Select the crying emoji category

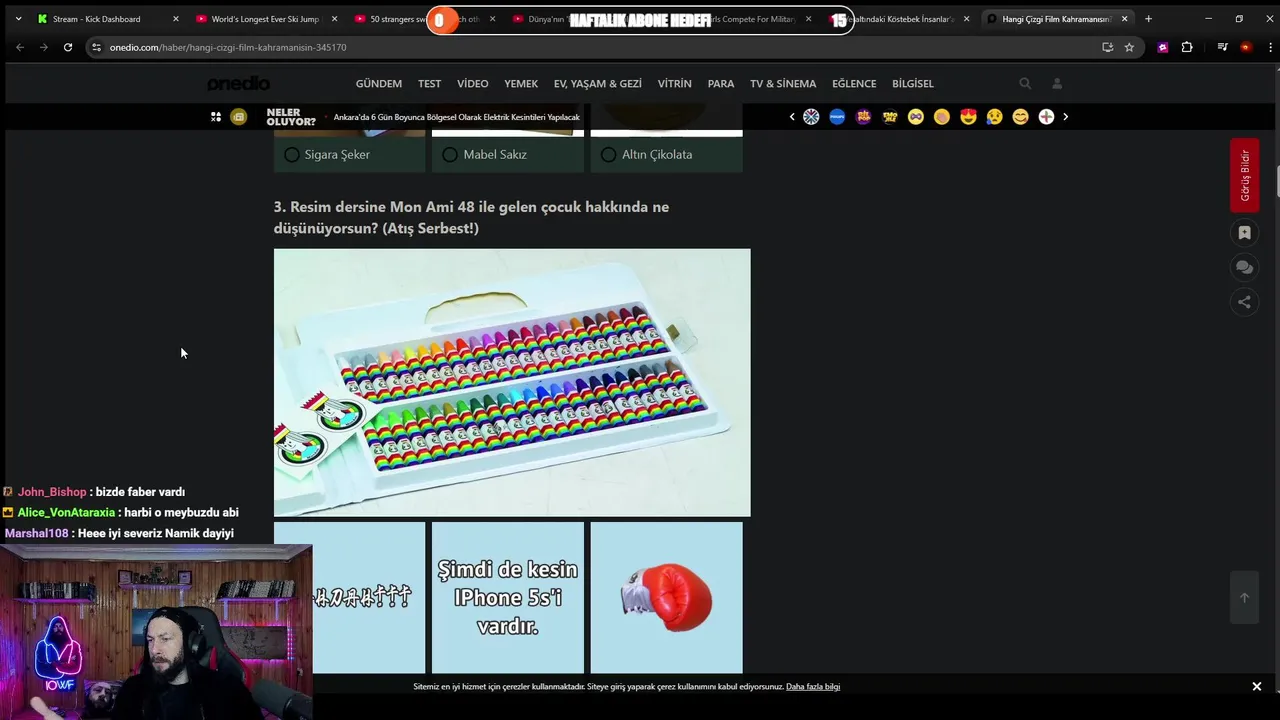point(994,117)
